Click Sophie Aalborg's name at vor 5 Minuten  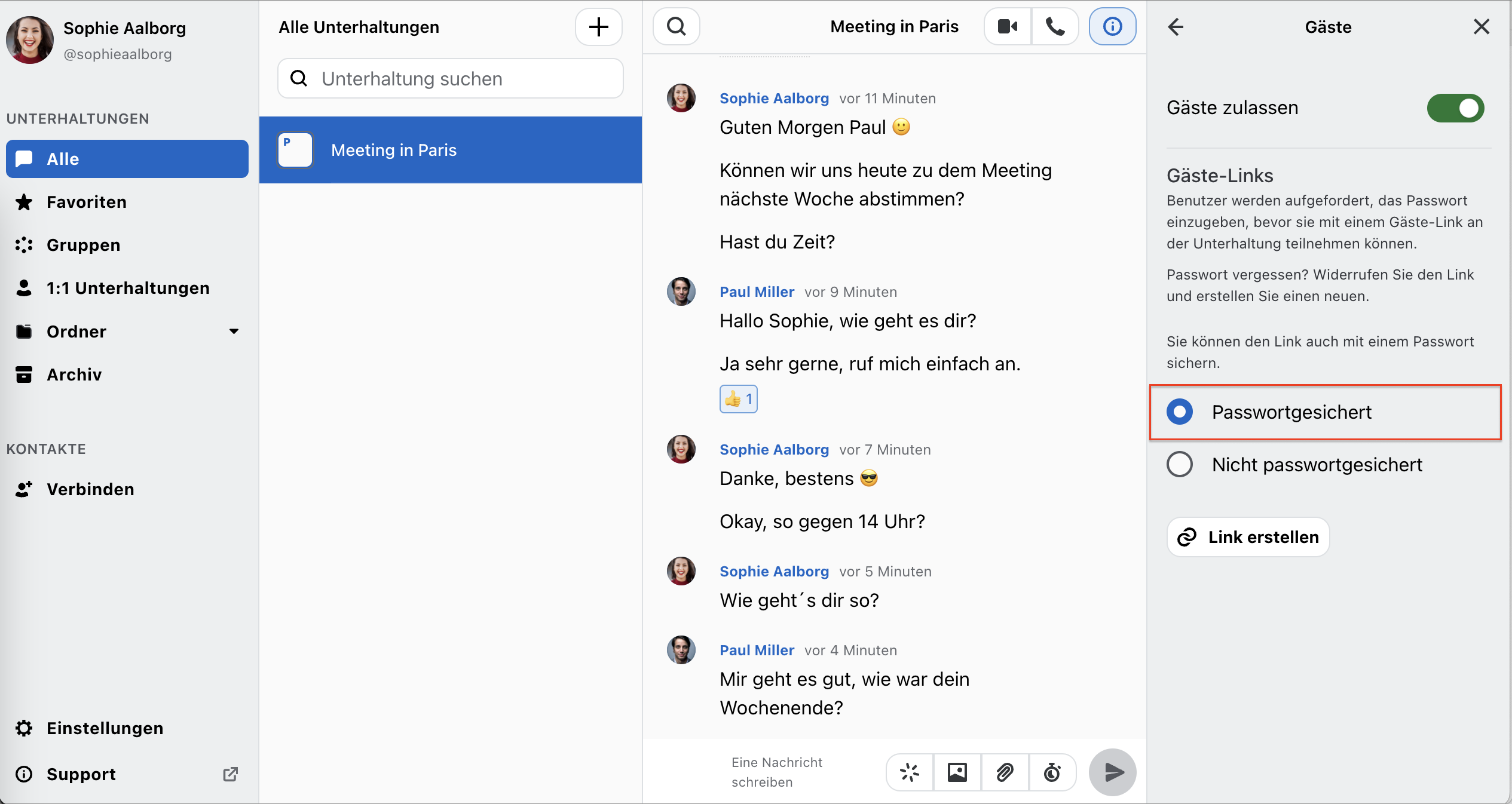pos(774,572)
